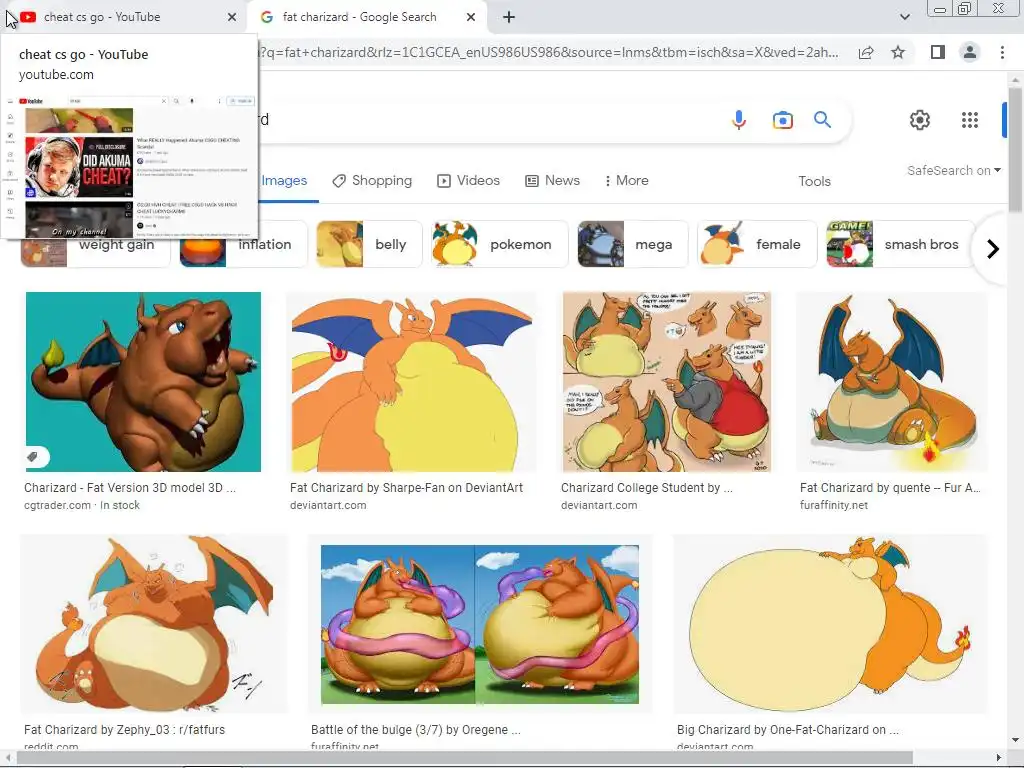Switch to News results tab
The height and width of the screenshot is (768, 1024).
pyautogui.click(x=552, y=181)
